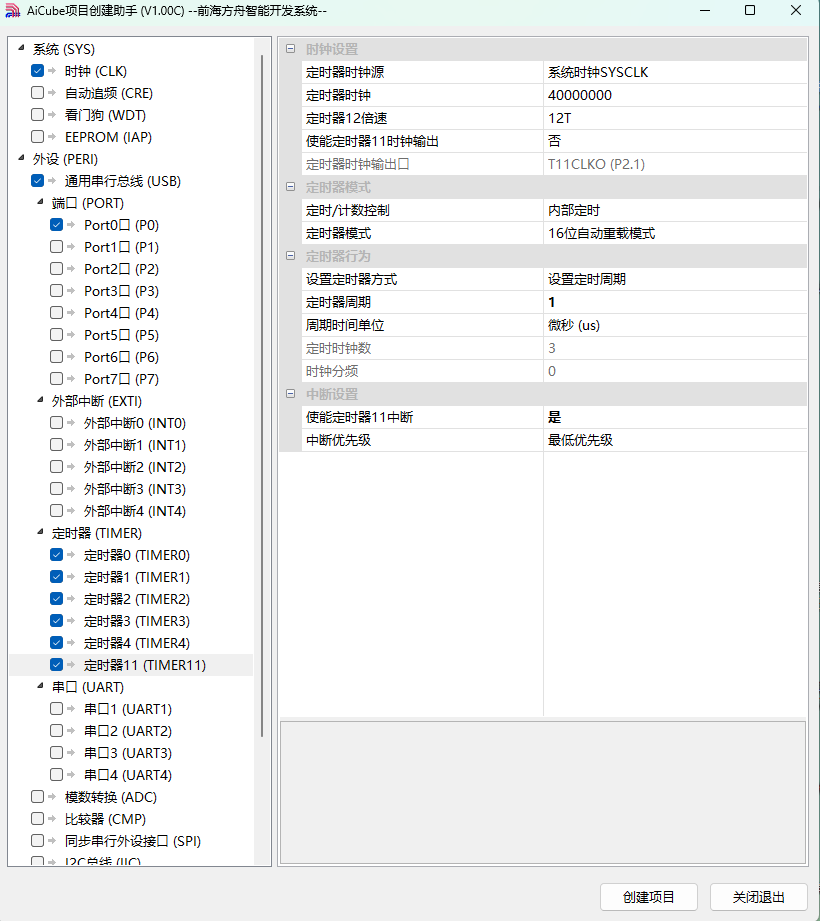Collapse the 外部中断 (EXTI) tree node

coord(40,399)
